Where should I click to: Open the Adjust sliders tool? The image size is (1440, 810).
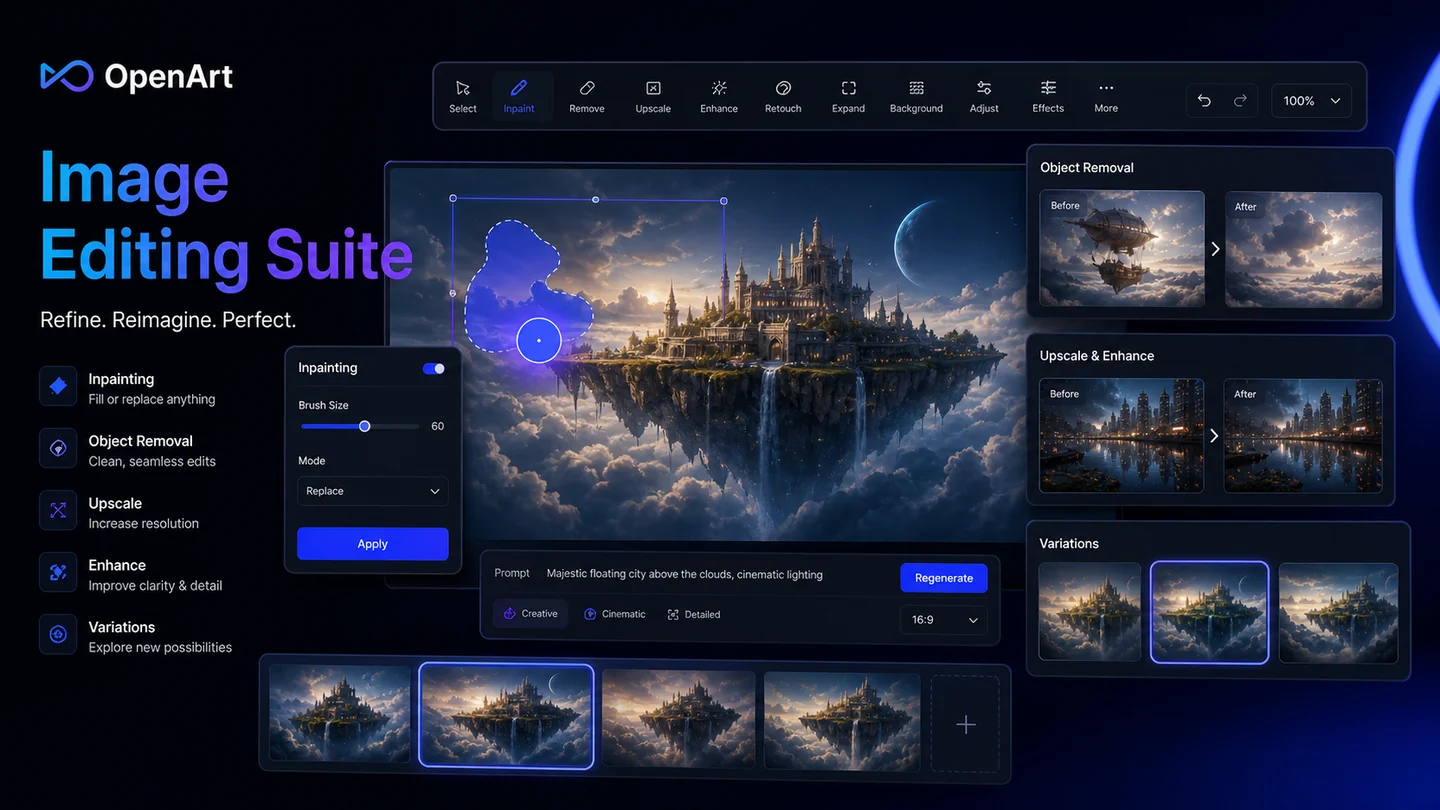[x=984, y=96]
